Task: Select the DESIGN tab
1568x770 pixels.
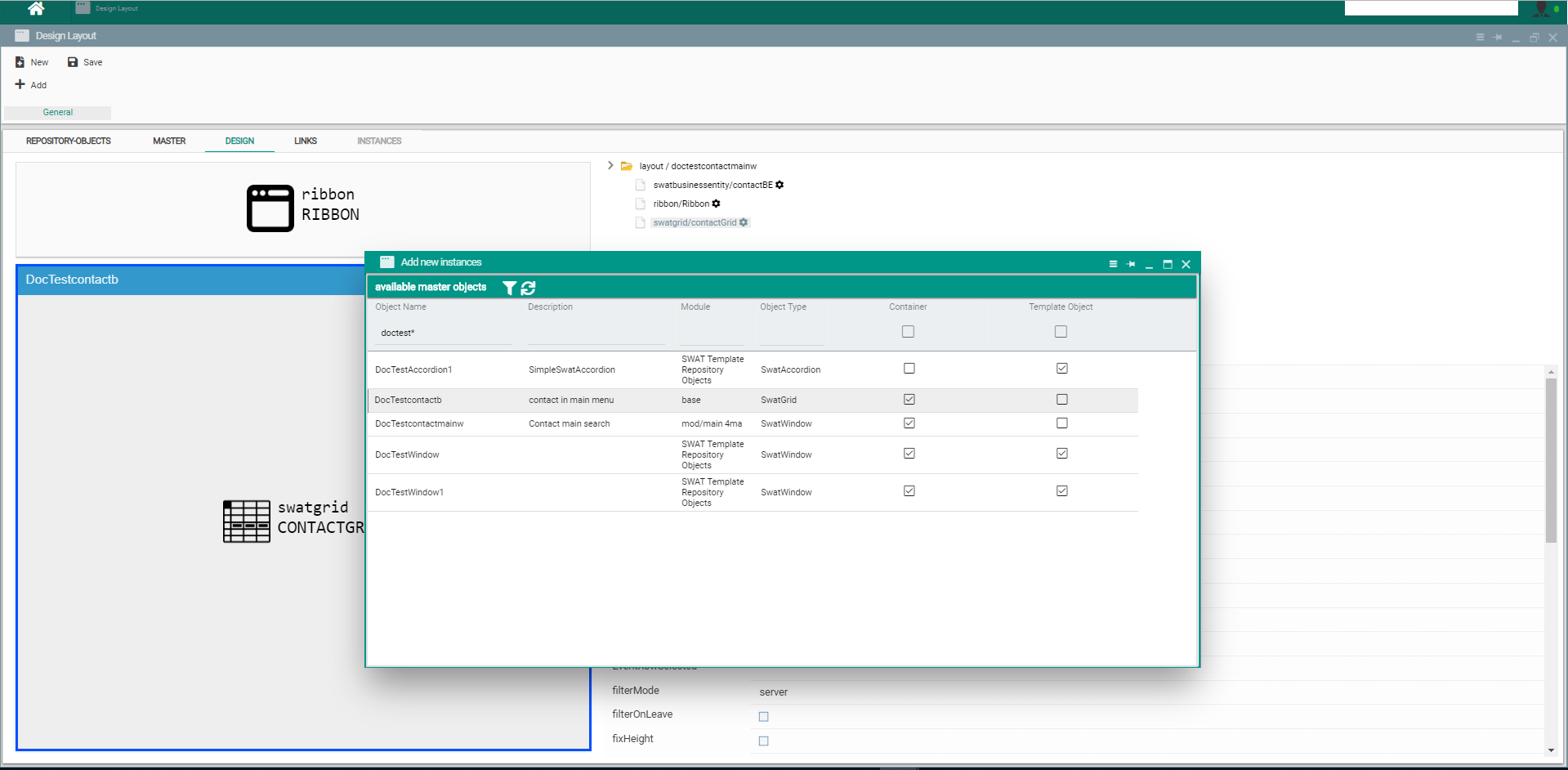Action: tap(239, 141)
